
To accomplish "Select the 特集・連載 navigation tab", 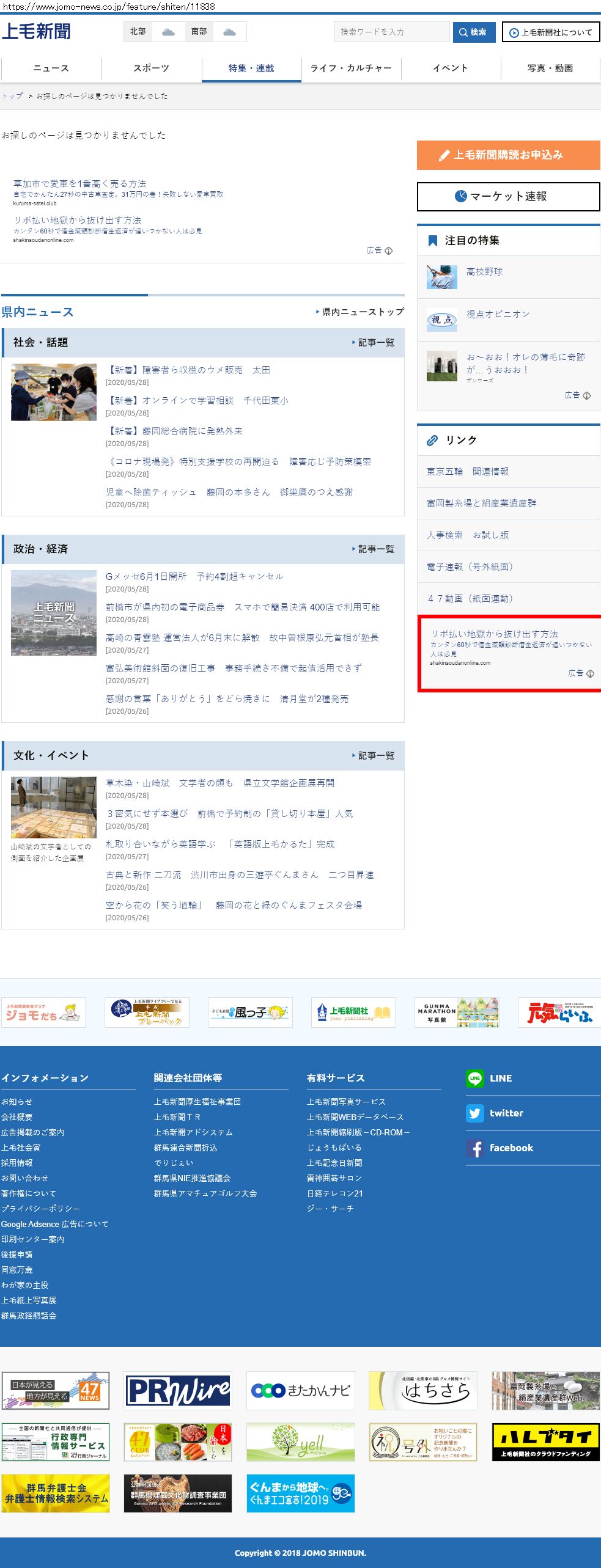I will coord(251,68).
